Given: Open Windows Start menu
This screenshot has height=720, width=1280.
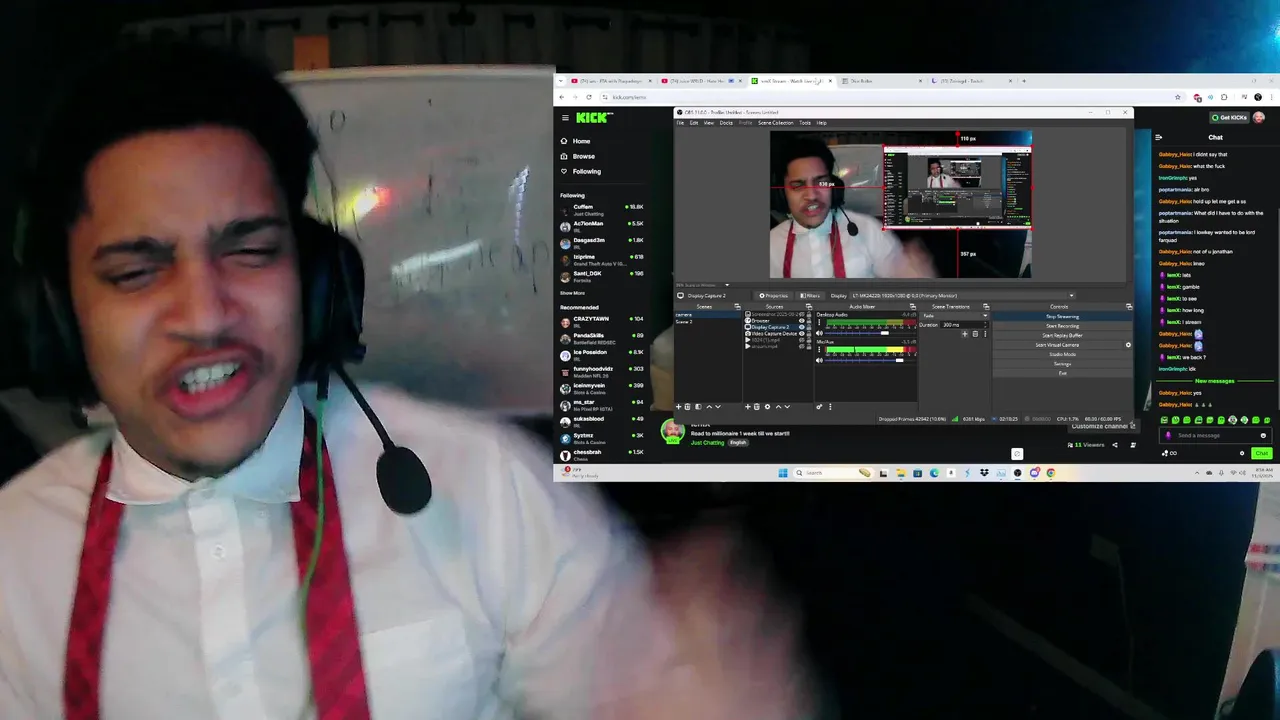Looking at the screenshot, I should [783, 473].
